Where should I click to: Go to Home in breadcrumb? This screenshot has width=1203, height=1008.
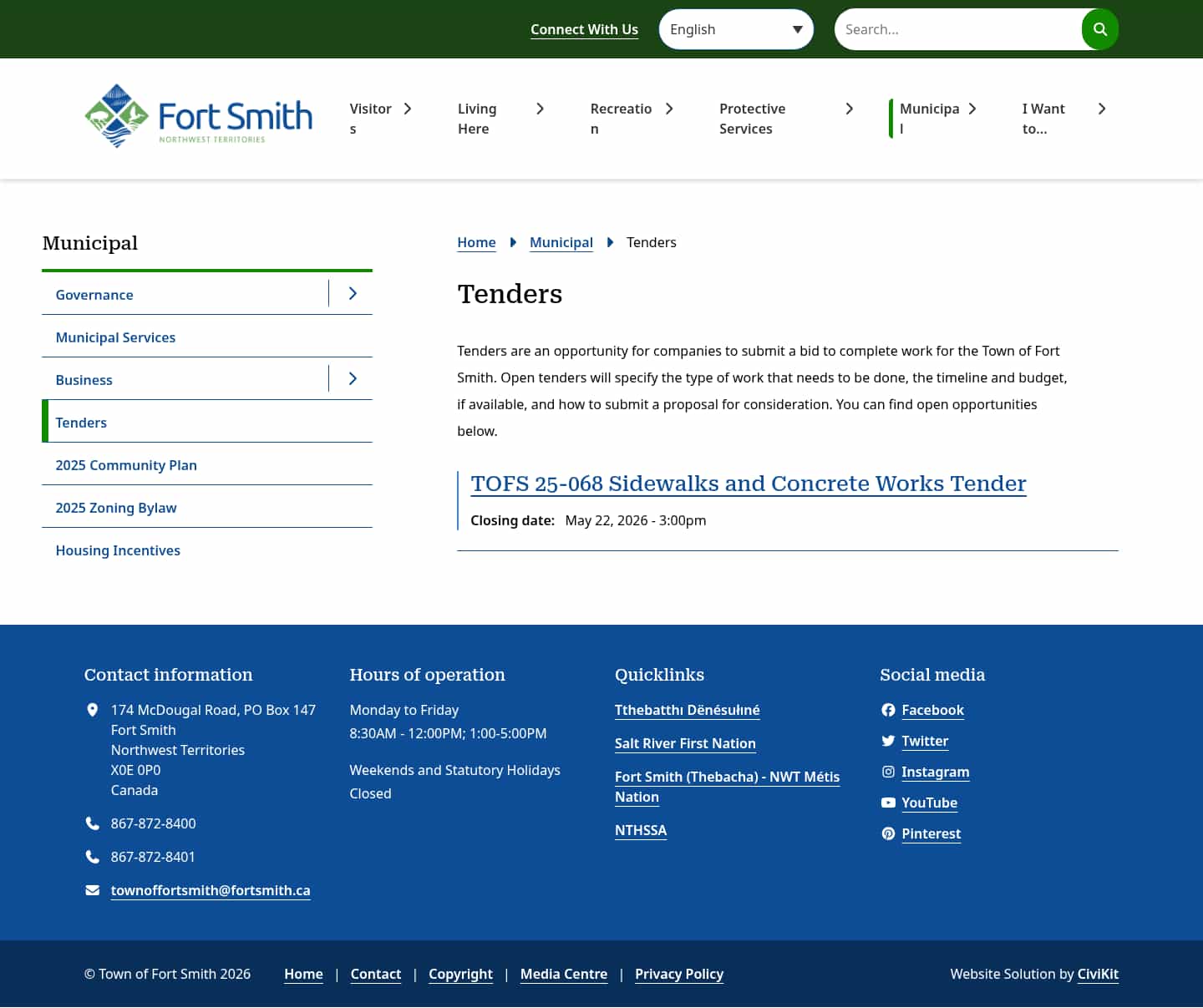pos(476,242)
